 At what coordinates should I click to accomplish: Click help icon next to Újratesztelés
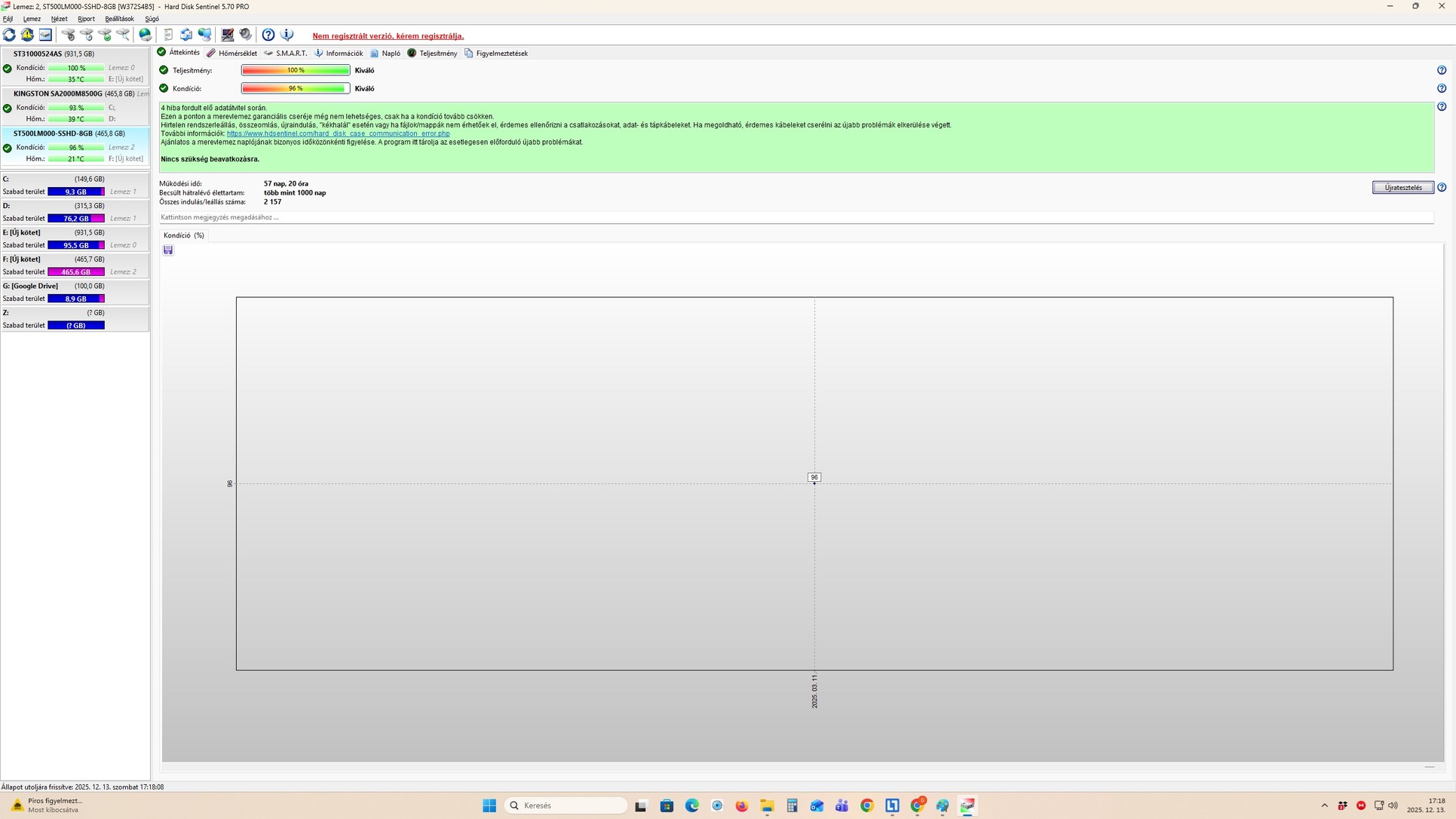[x=1442, y=188]
